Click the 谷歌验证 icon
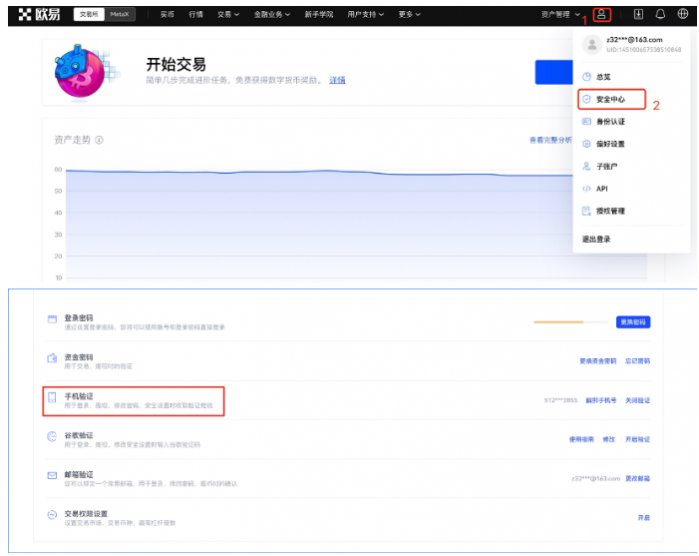The height and width of the screenshot is (556, 699). click(x=52, y=437)
